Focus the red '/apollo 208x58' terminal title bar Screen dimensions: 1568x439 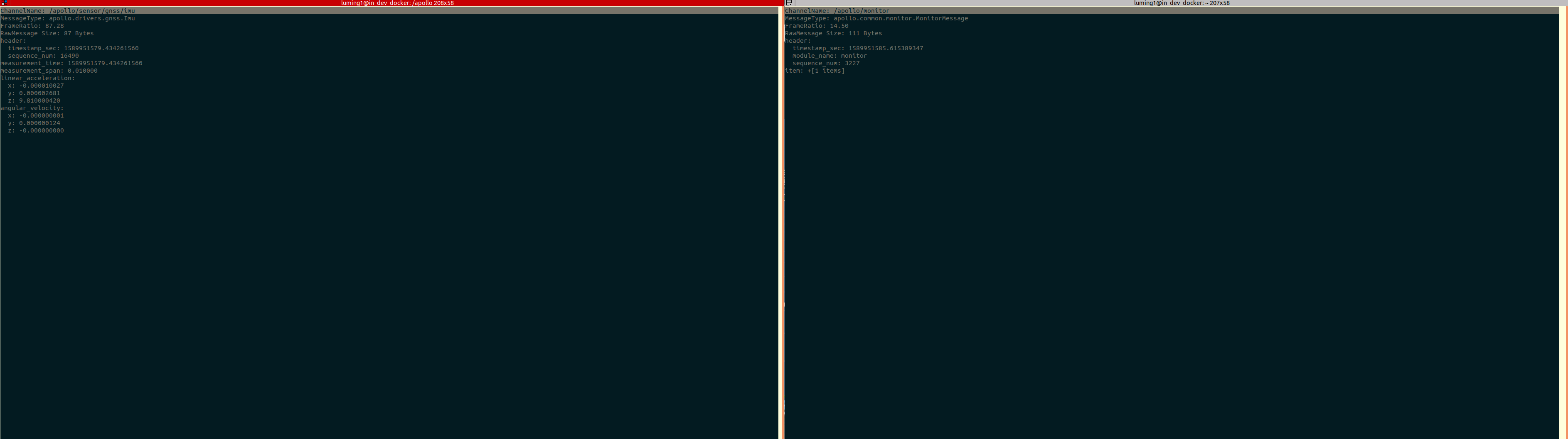pos(397,3)
